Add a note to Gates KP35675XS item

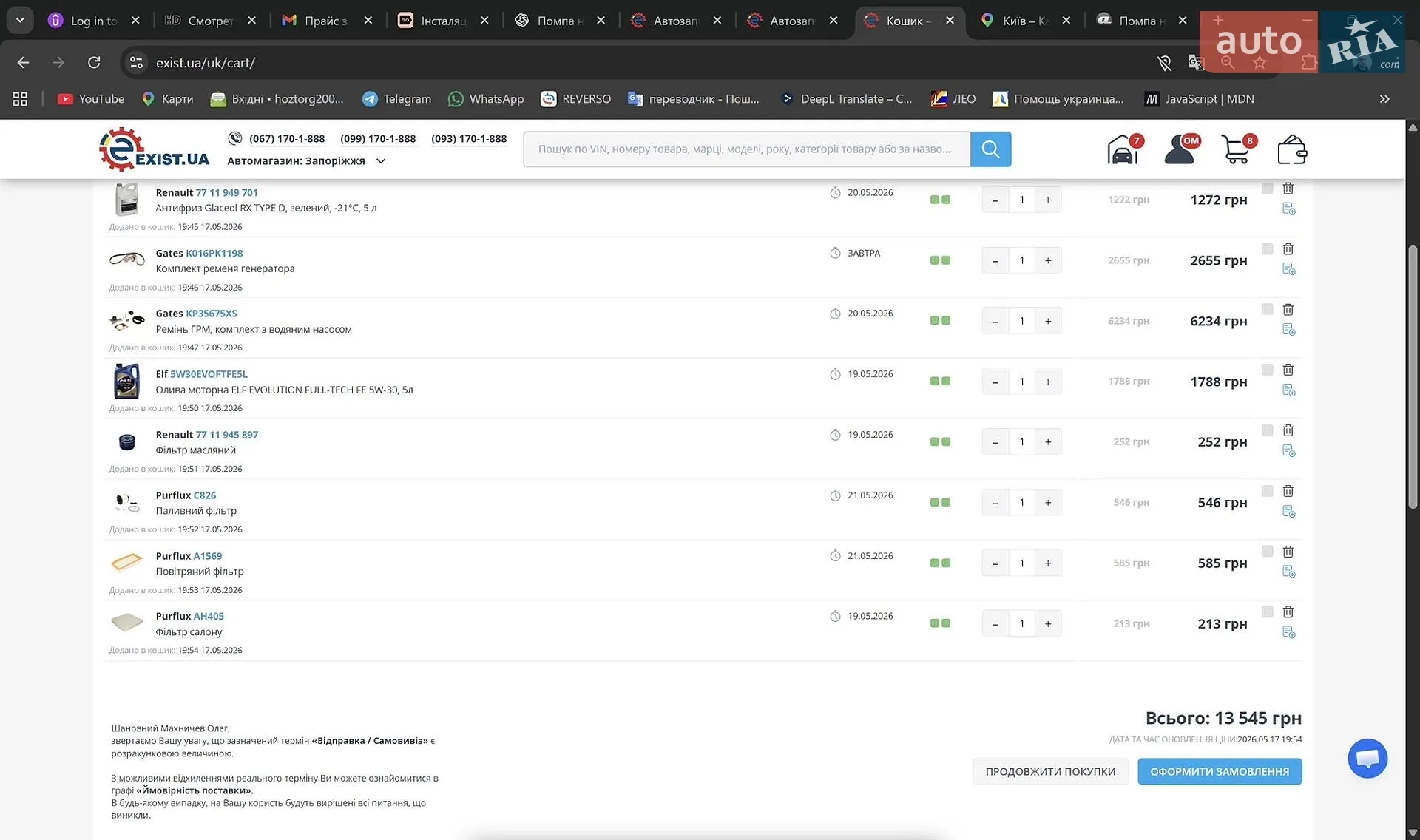1288,330
